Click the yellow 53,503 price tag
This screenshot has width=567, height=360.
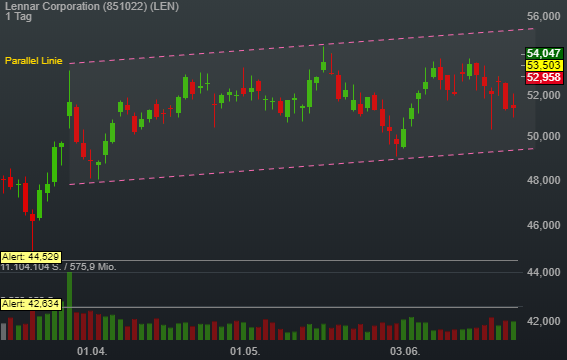[544, 65]
